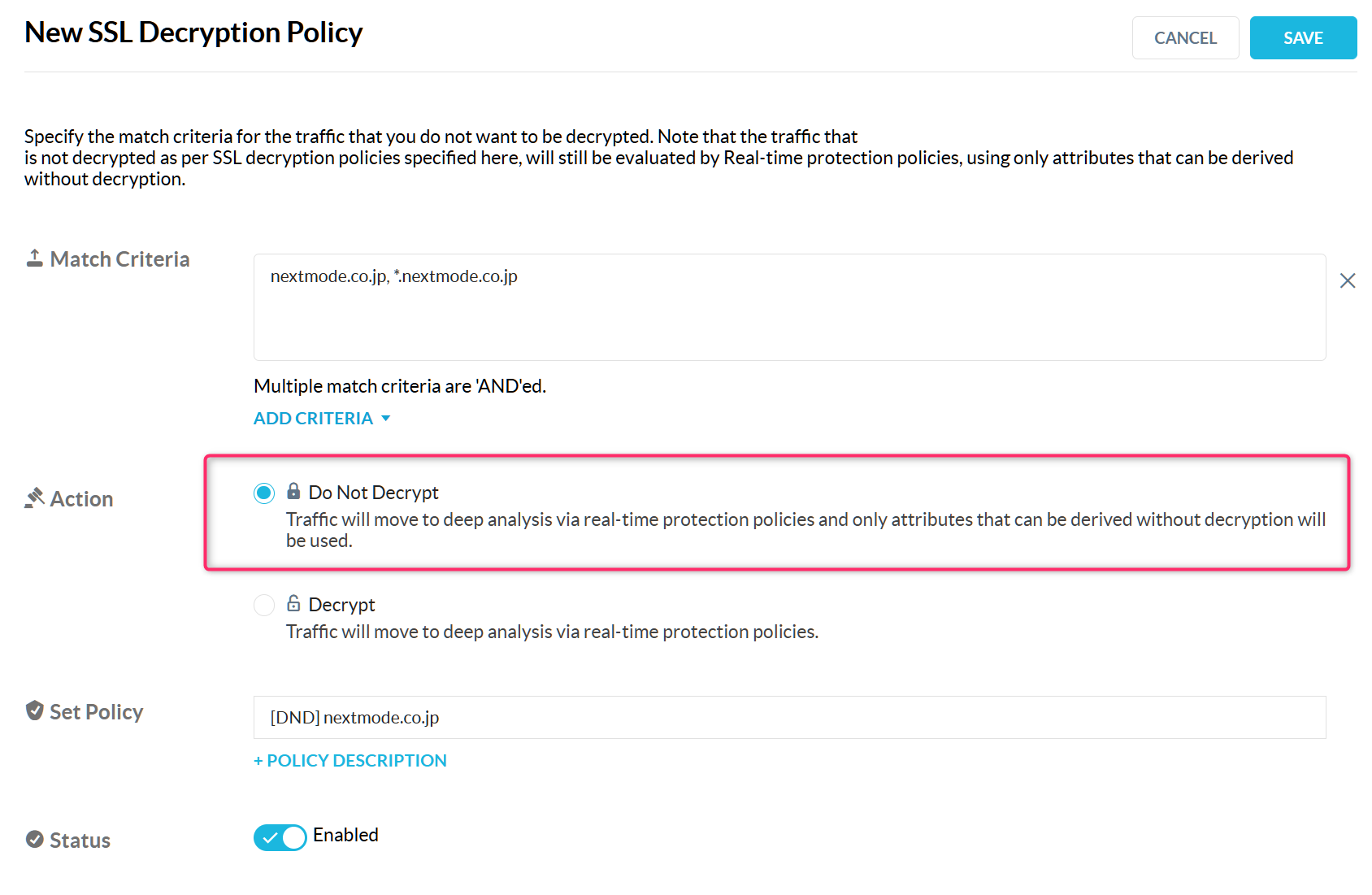This screenshot has height=895, width=1372.
Task: Remove the match criteria with the X icon
Action: (1347, 280)
